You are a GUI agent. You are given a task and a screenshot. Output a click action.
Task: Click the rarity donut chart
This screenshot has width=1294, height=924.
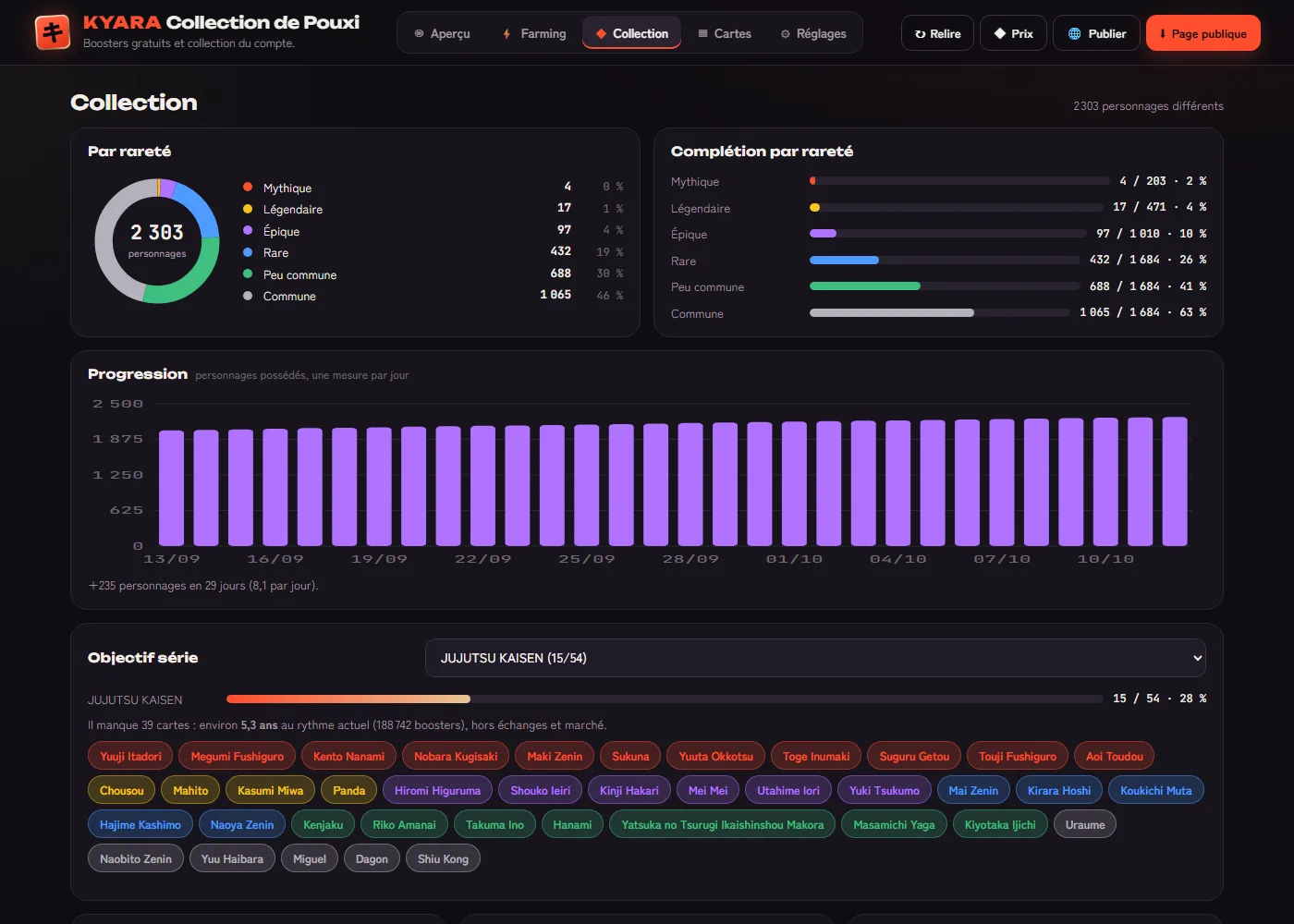[157, 241]
